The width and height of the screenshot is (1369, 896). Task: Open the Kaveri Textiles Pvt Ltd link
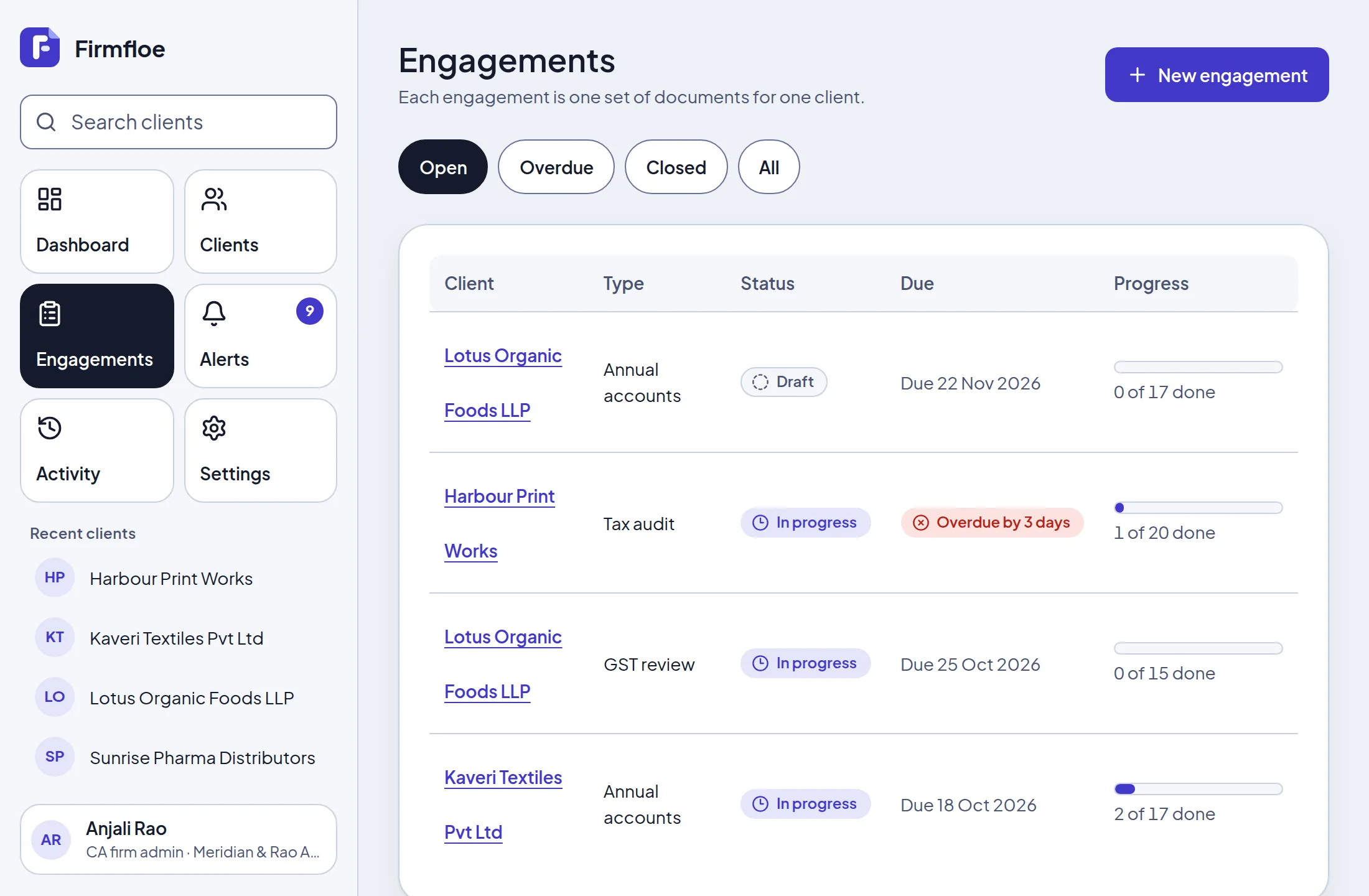pyautogui.click(x=503, y=805)
